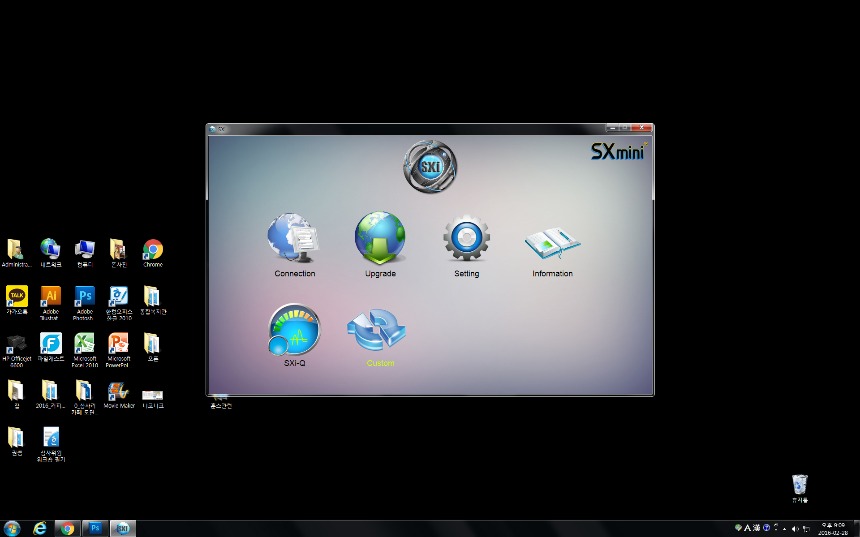Screen dimensions: 860x537
Task: Click the 'Setting' label text
Action: coord(466,273)
